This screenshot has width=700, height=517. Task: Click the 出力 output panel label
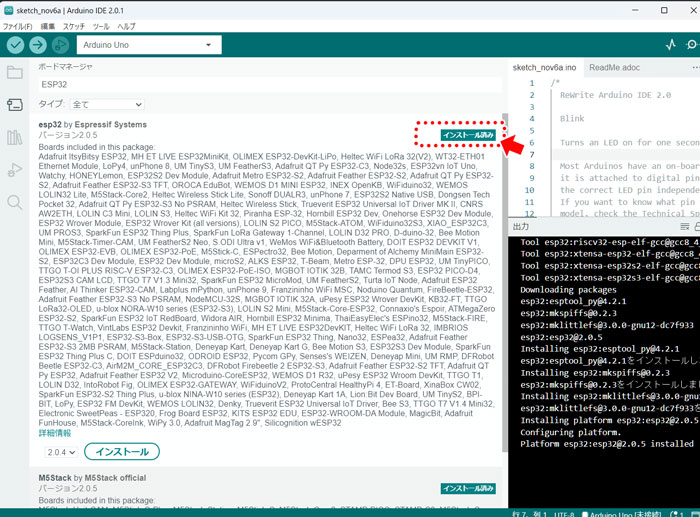click(521, 226)
